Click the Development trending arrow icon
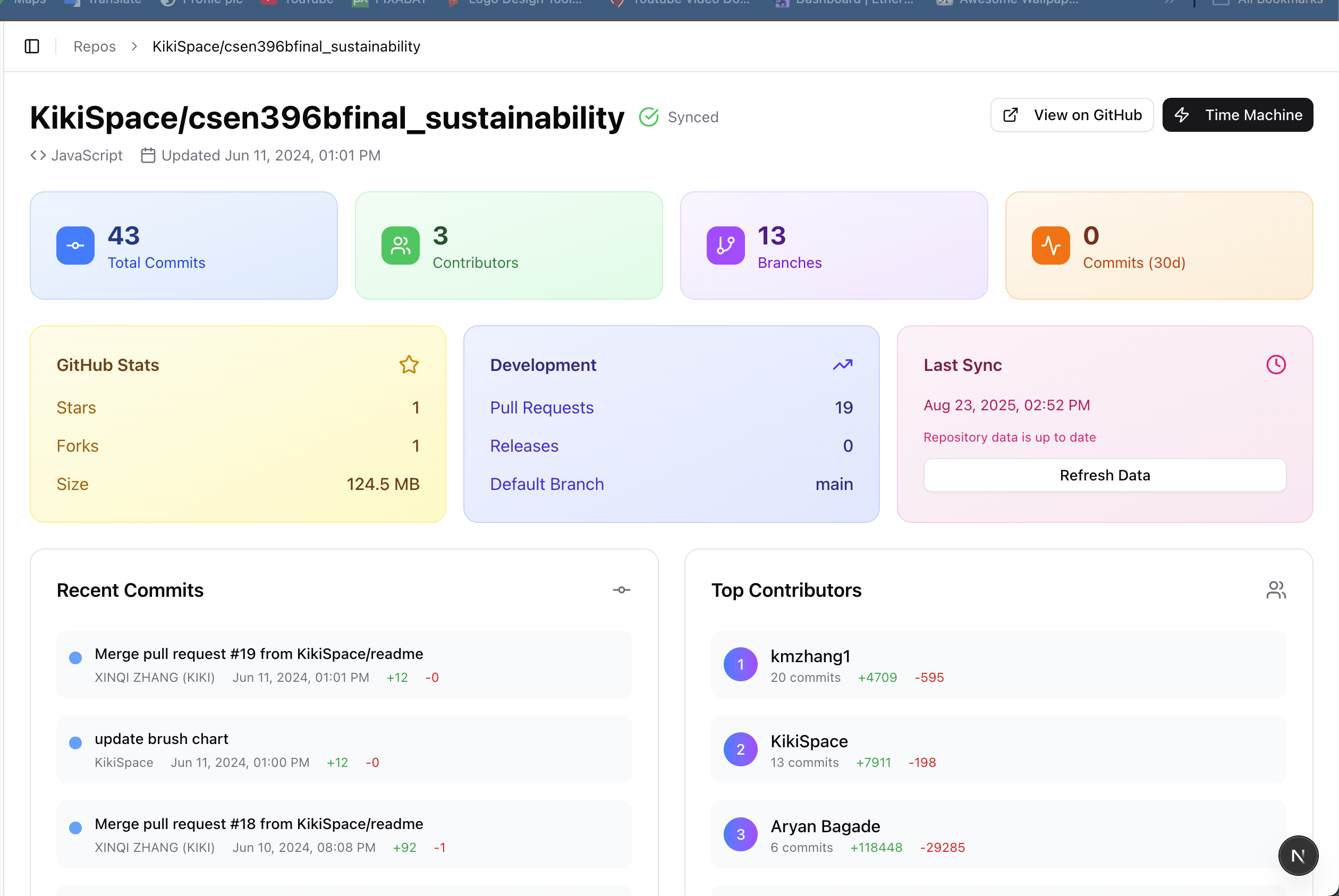 pyautogui.click(x=843, y=365)
